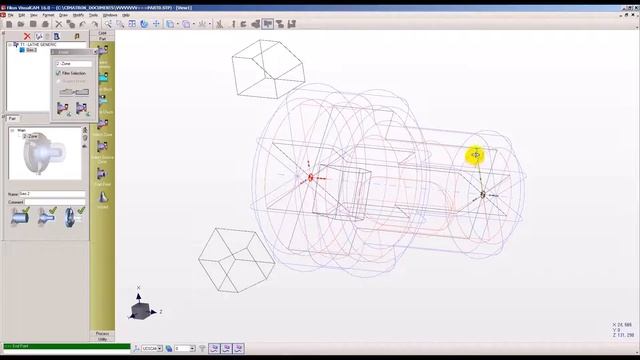Toggle the first checkmarked part icon
The image size is (640, 360).
click(x=20, y=217)
